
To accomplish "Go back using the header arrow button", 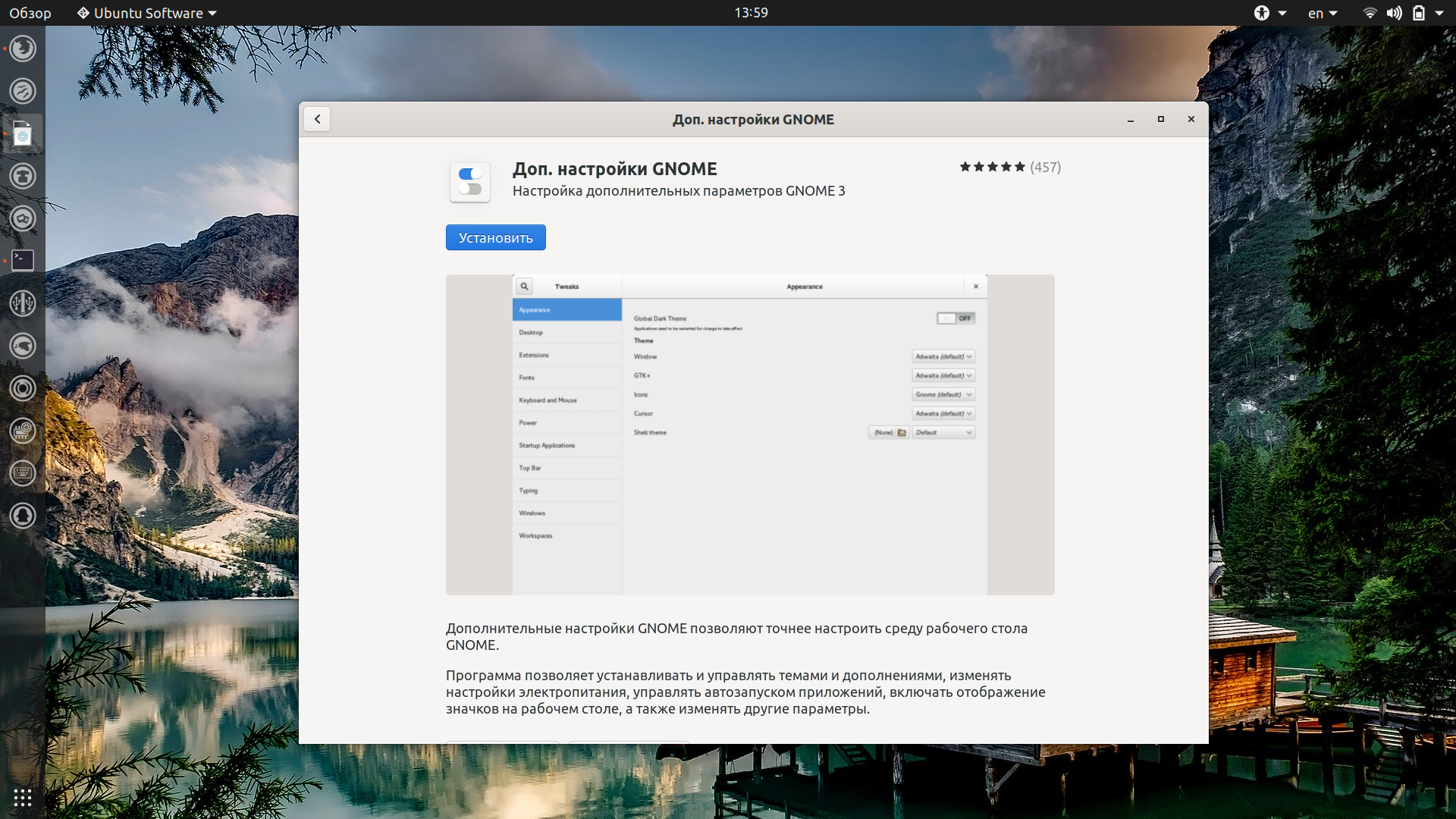I will (x=317, y=119).
